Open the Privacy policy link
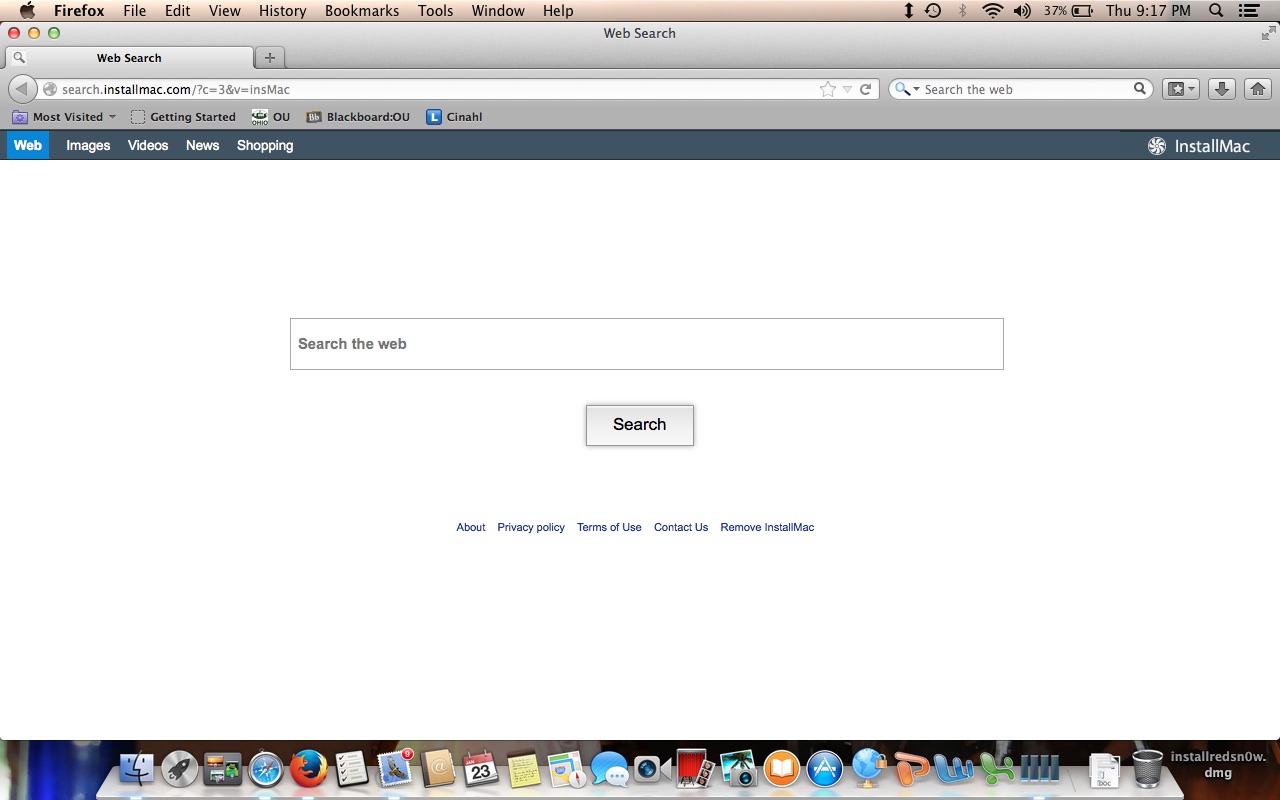 (x=531, y=527)
